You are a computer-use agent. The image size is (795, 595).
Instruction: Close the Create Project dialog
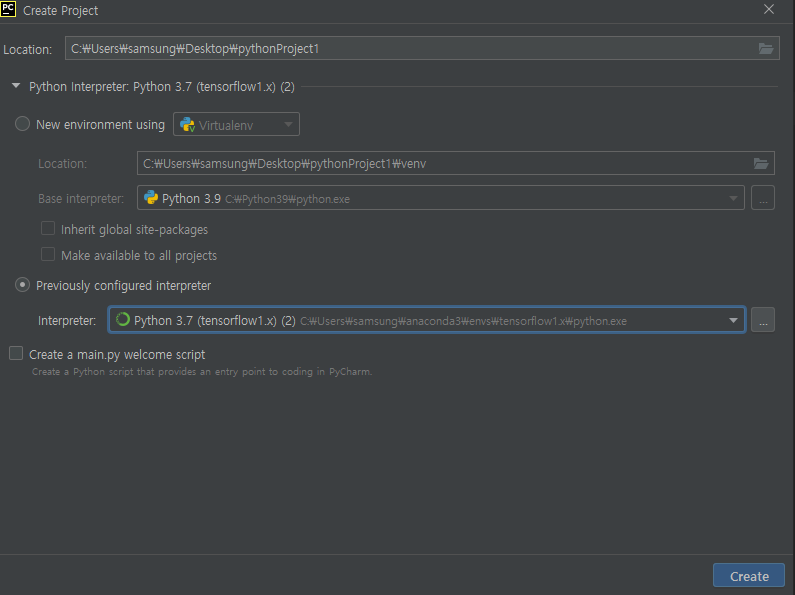(769, 10)
